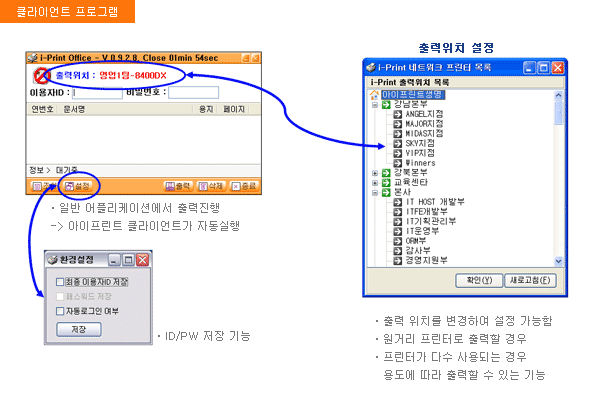Click the 비밀번호 password field
Screen dimensions: 590x400
click(193, 93)
